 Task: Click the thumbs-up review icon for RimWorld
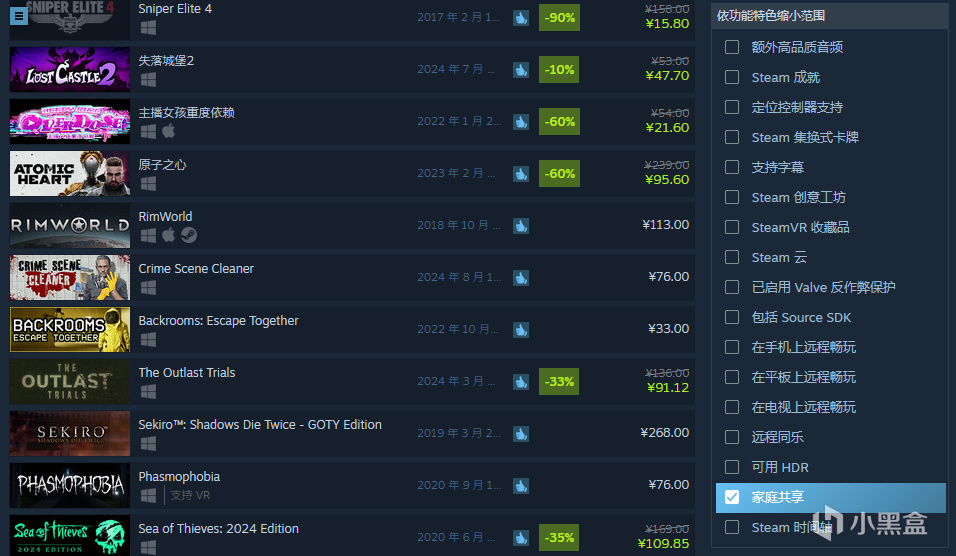click(521, 226)
